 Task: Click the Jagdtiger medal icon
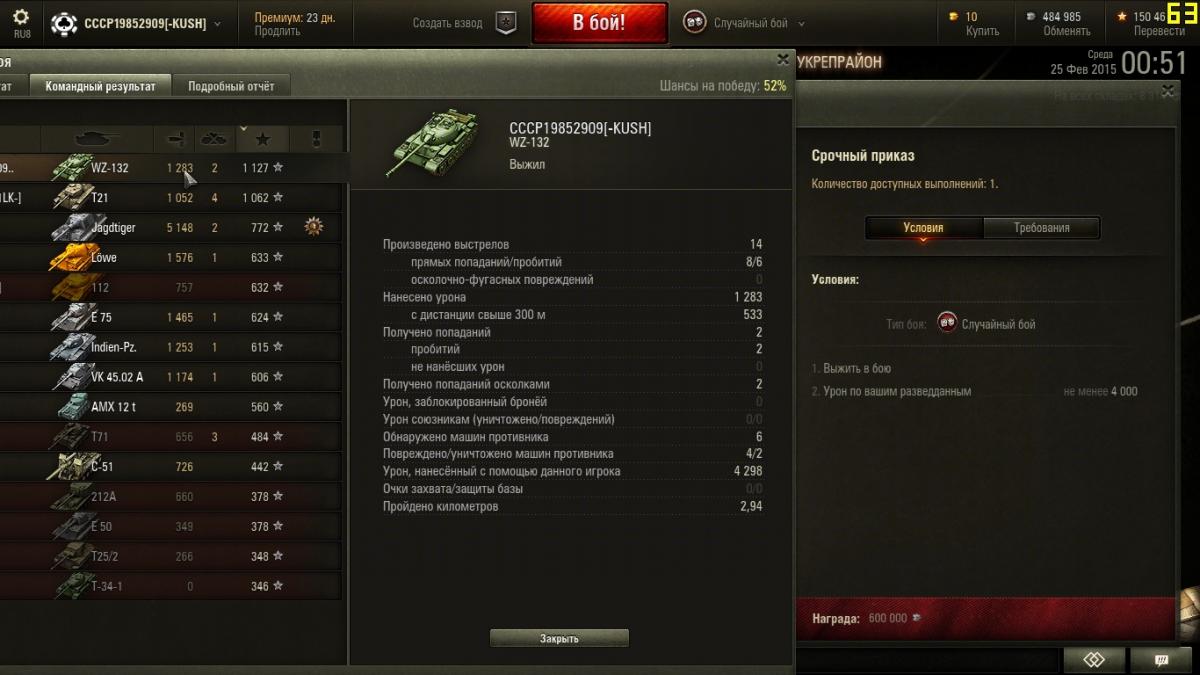(314, 227)
